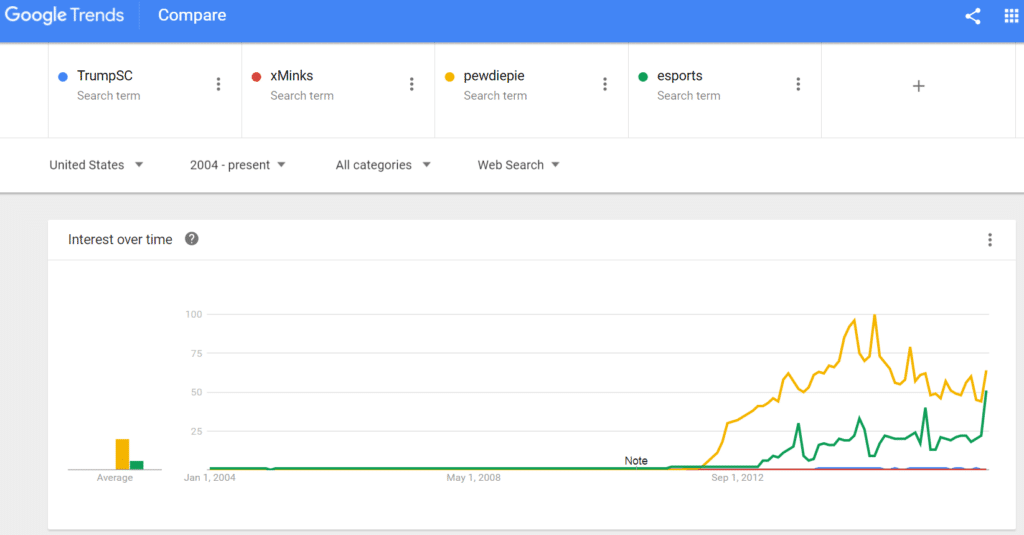This screenshot has height=535, width=1024.
Task: Click the green esports color dot
Action: pos(643,77)
